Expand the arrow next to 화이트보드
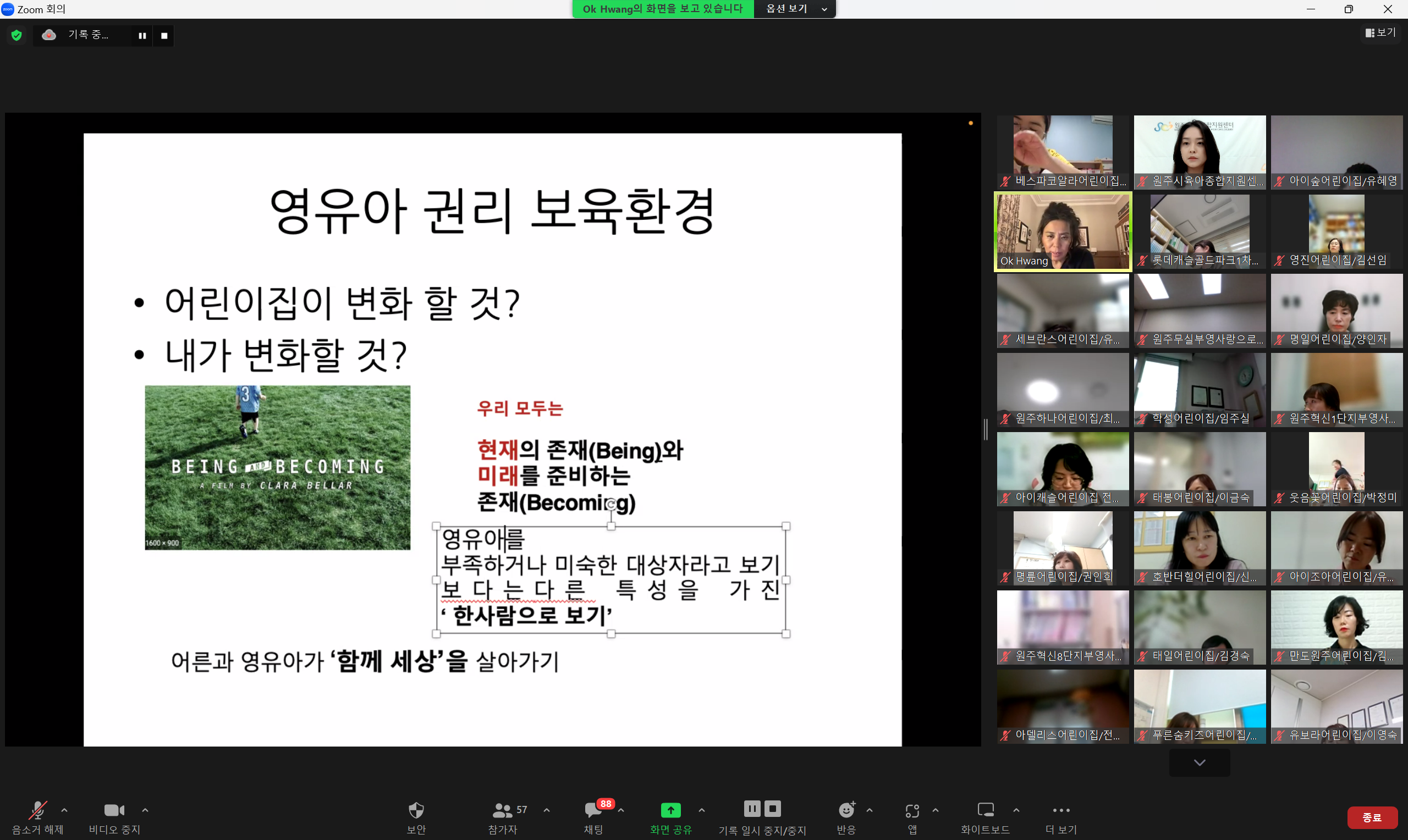The height and width of the screenshot is (840, 1408). pos(1016,810)
